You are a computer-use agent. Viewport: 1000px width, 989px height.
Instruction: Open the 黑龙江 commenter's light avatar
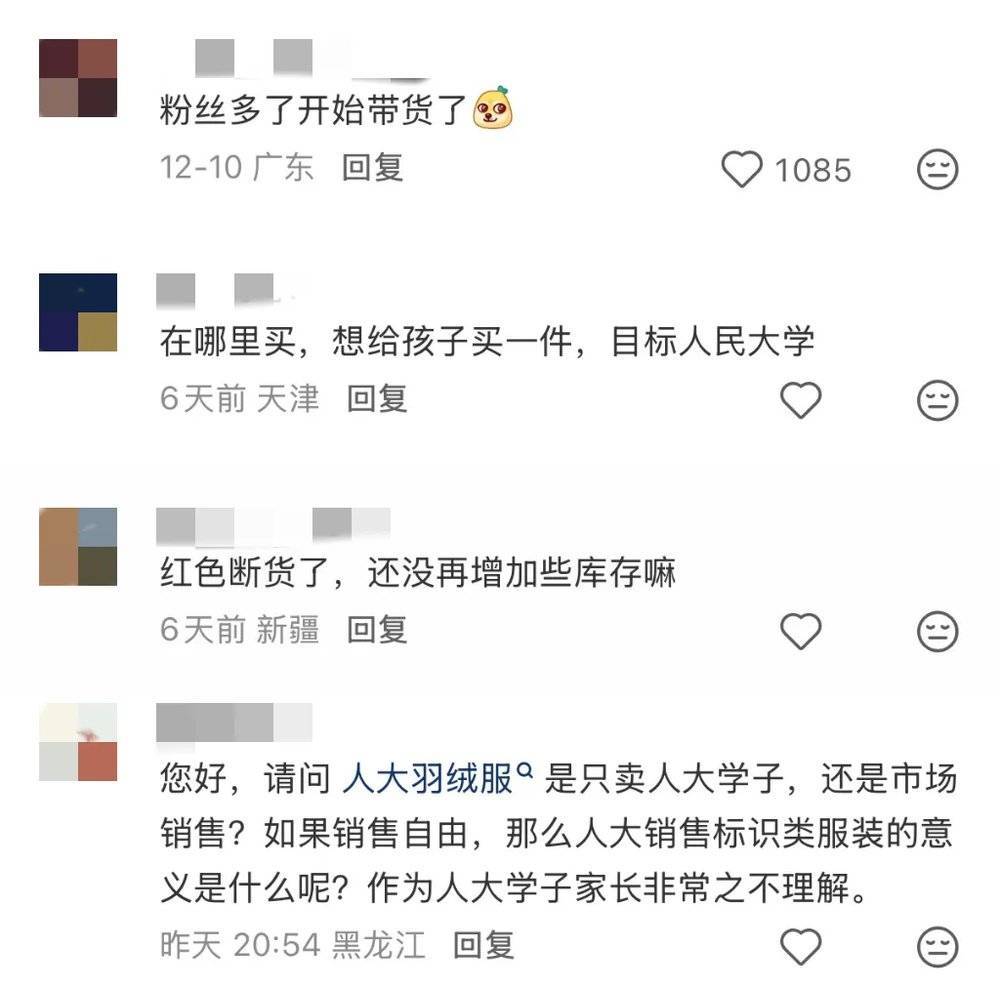[x=78, y=742]
